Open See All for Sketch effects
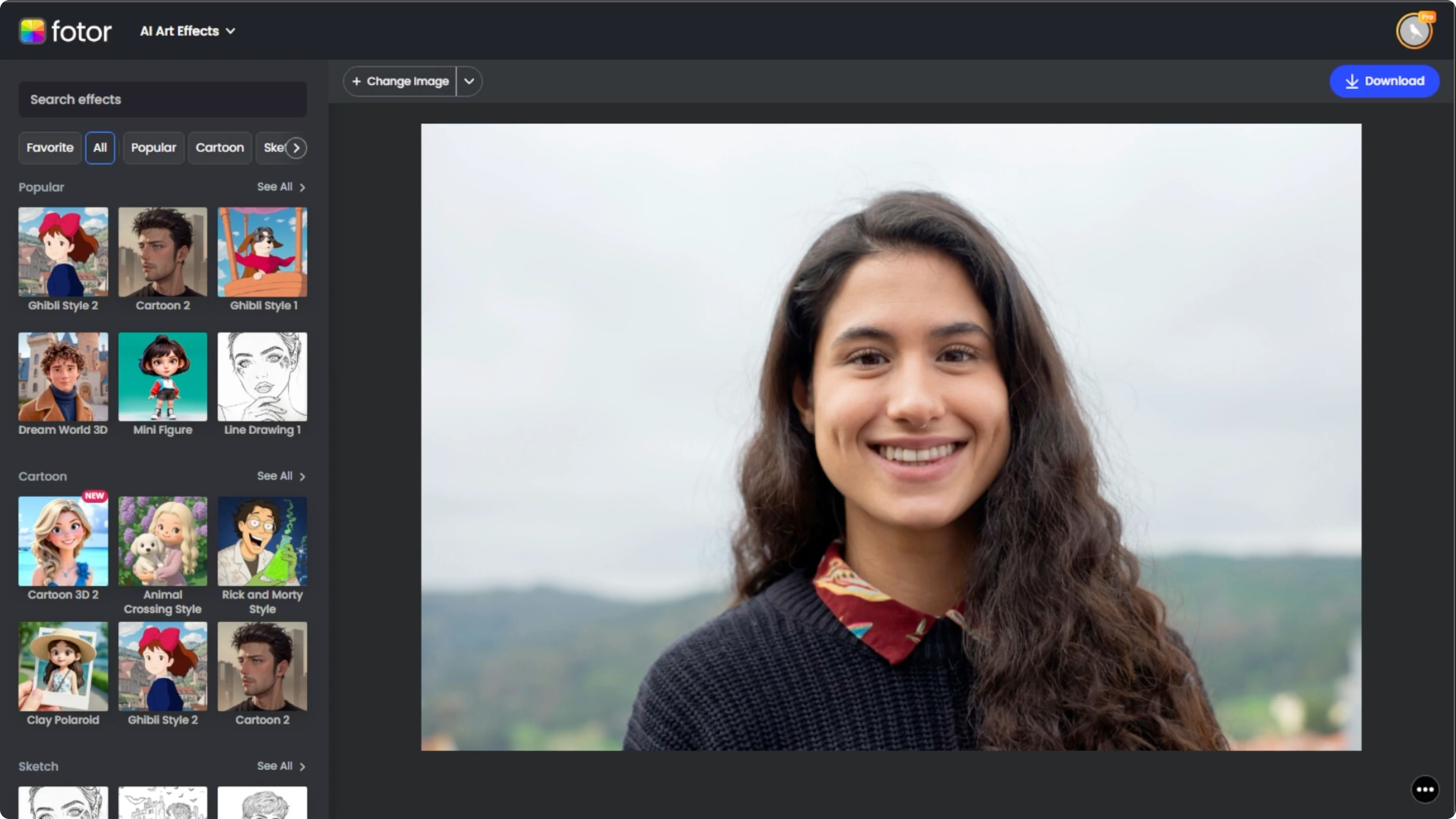 (281, 766)
